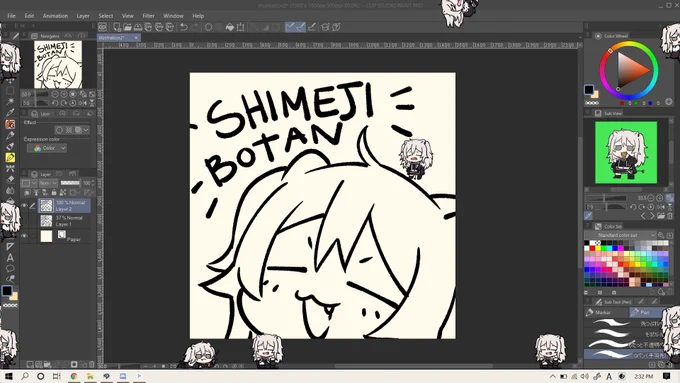Select the Balloon tool in the toolbox

pyautogui.click(x=10, y=268)
